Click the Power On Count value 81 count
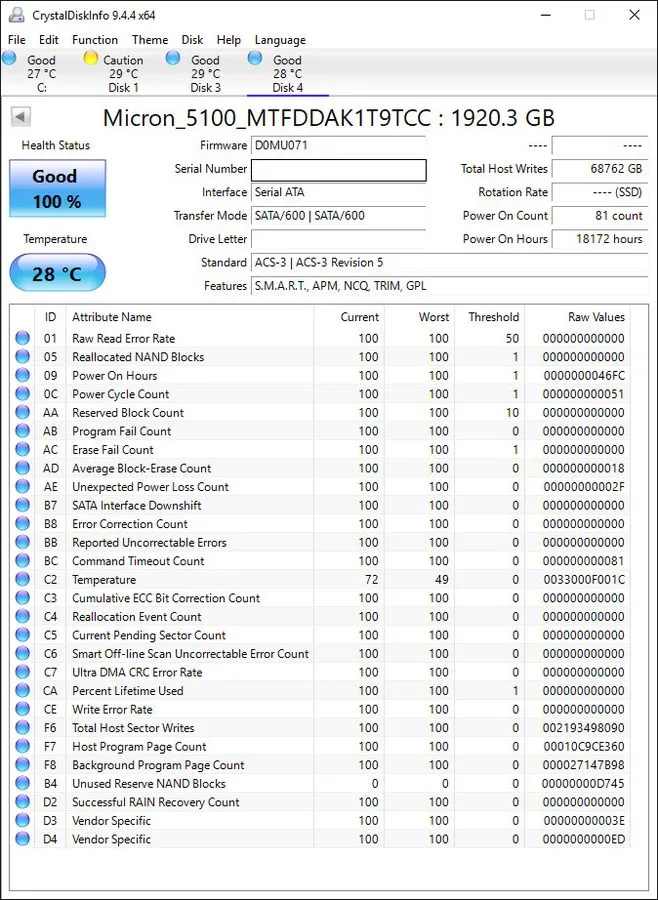Image resolution: width=658 pixels, height=900 pixels. 599,215
